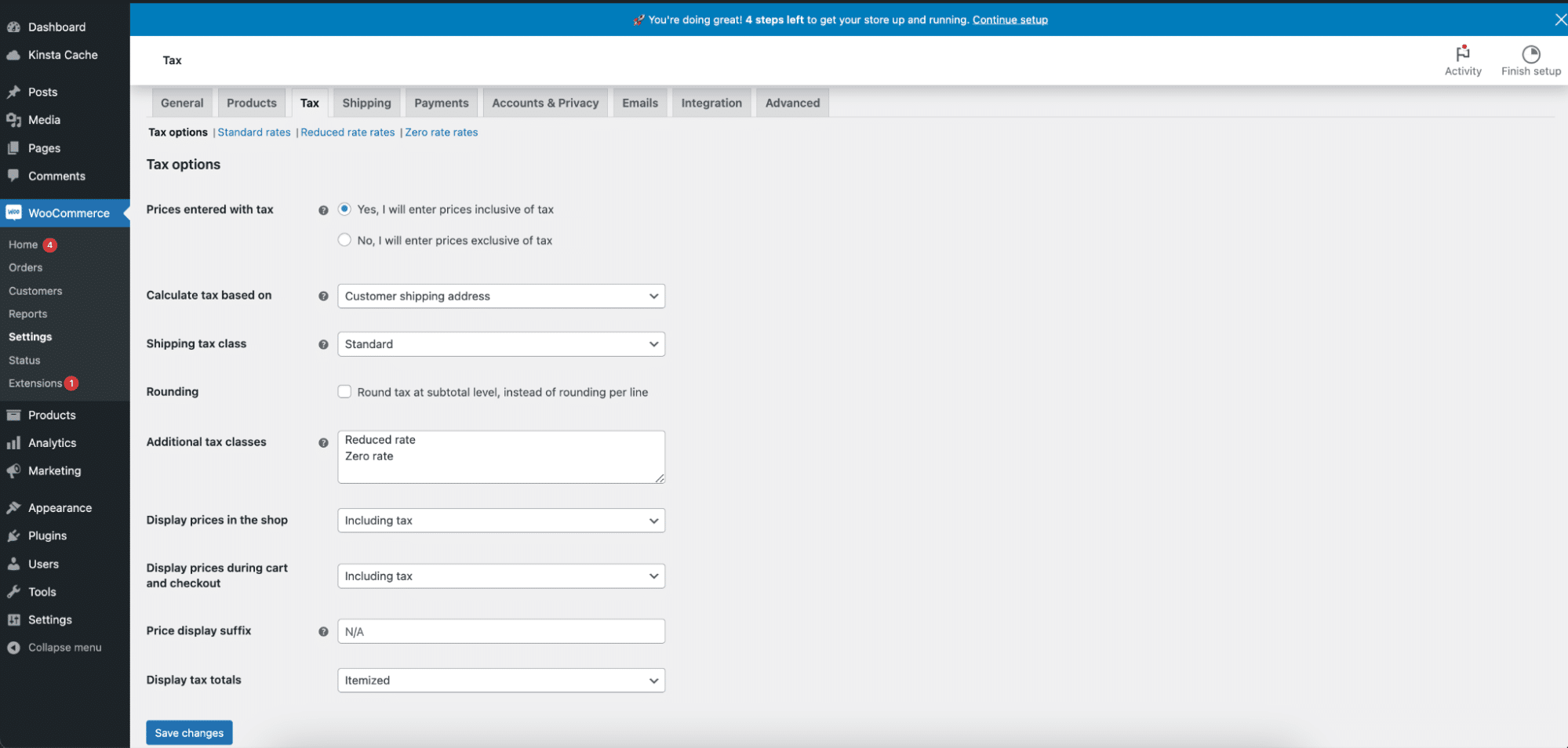Check Activity notifications flag icon

1462,52
